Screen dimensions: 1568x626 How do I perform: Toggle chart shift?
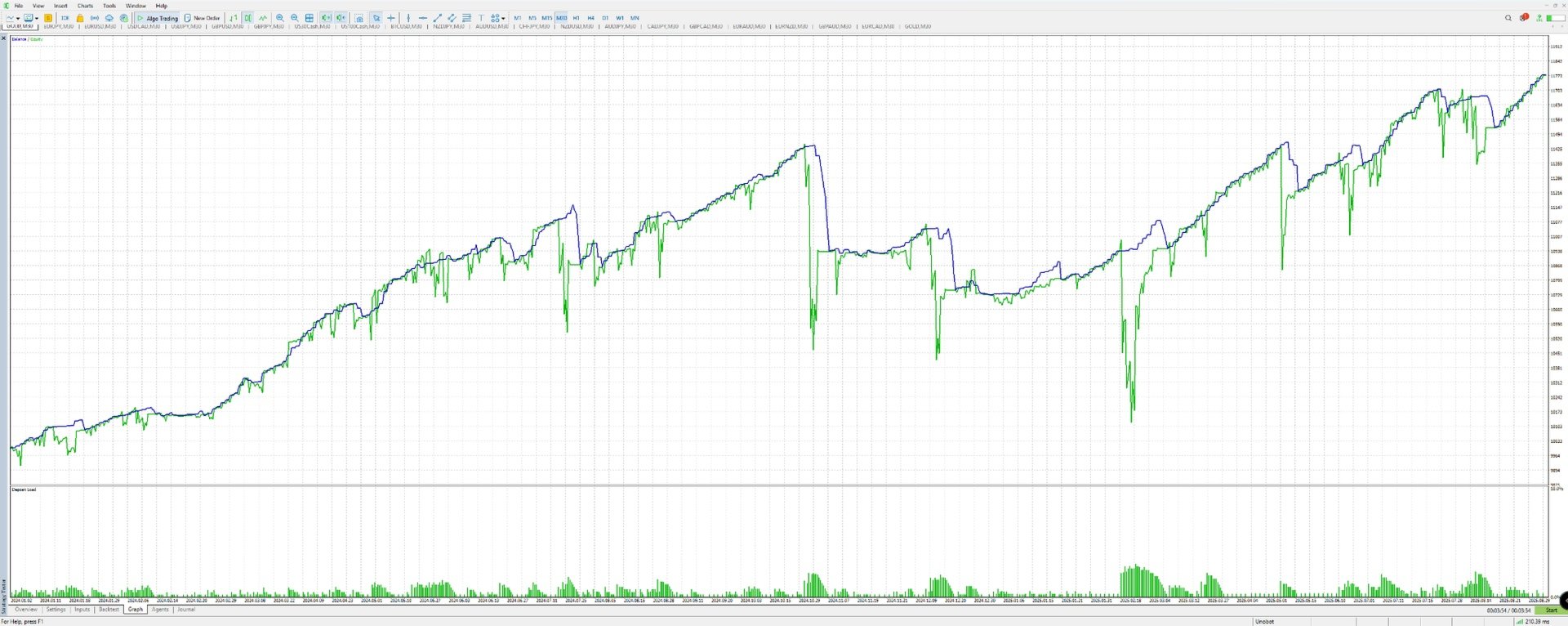tap(341, 18)
